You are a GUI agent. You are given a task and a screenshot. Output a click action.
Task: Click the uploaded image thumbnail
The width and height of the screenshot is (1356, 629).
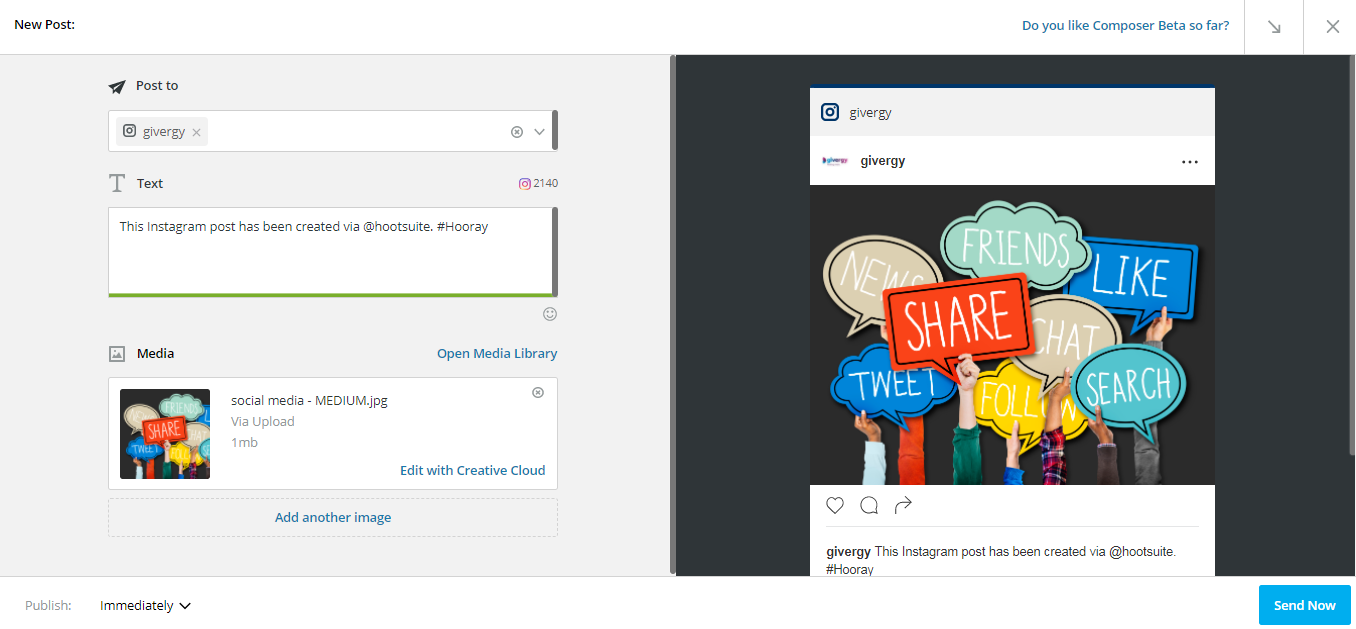coord(165,434)
